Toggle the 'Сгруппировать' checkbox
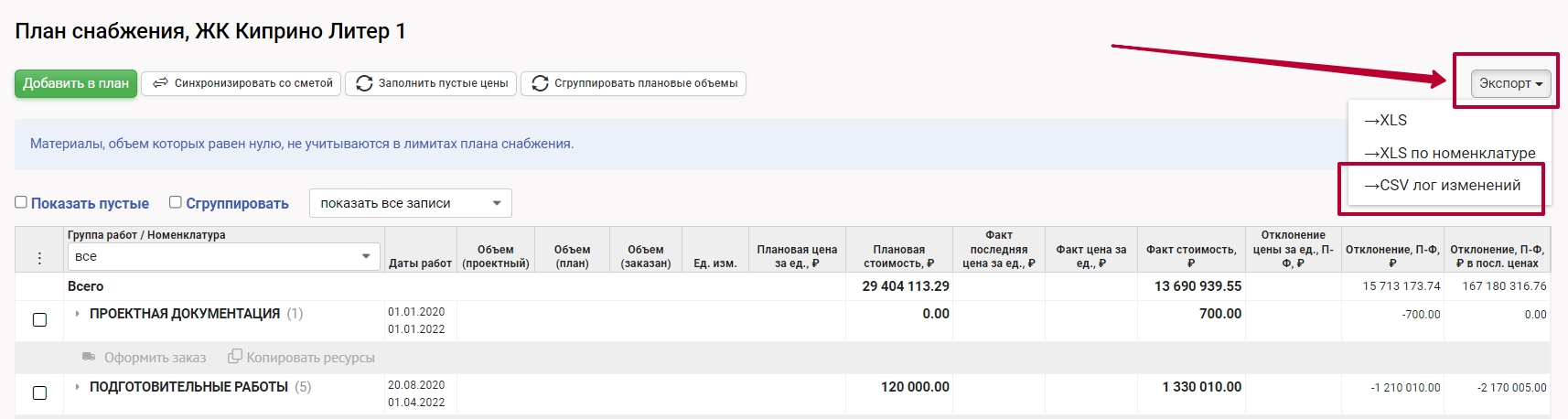 pyautogui.click(x=176, y=202)
